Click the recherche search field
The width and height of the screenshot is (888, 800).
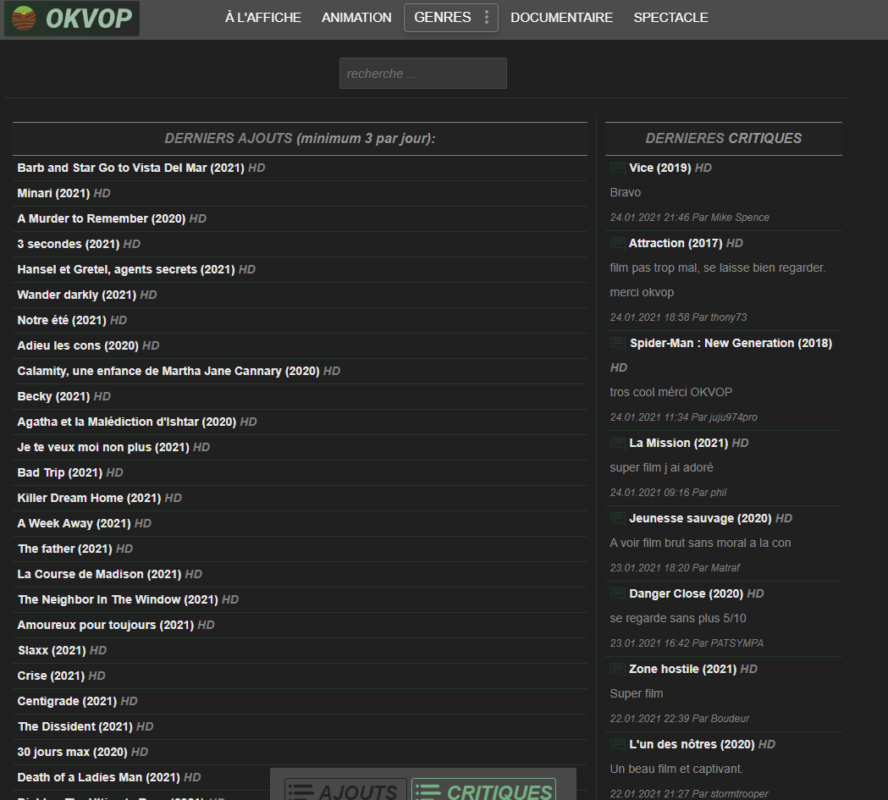pyautogui.click(x=422, y=73)
